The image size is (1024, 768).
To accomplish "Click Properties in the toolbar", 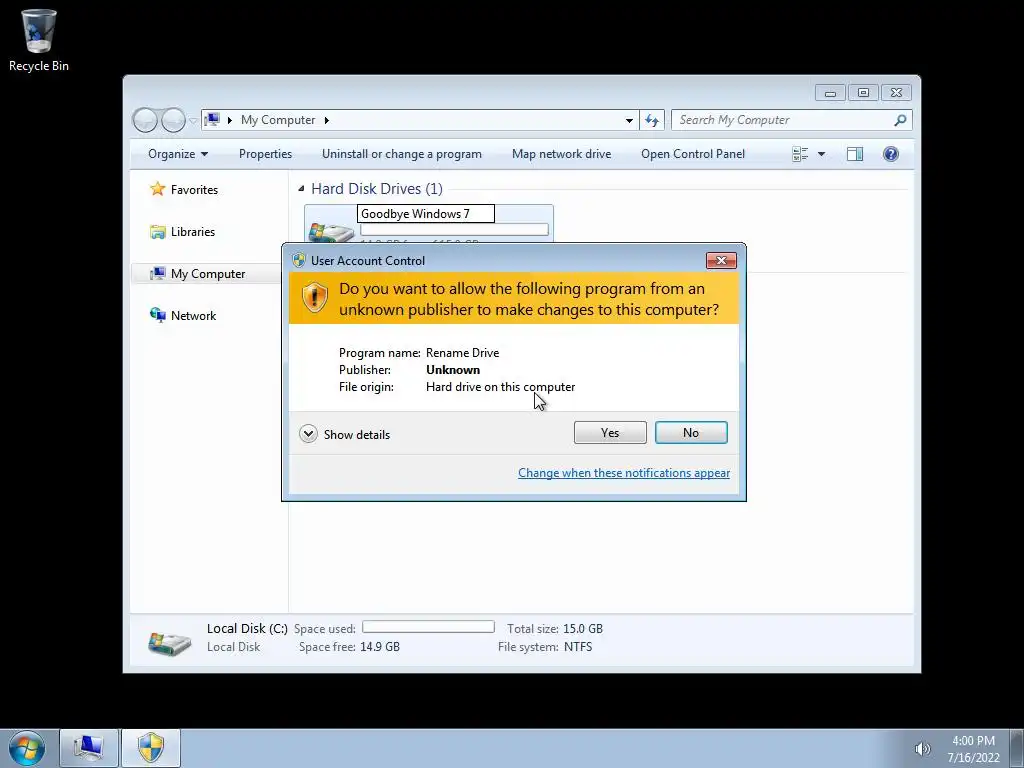I will [x=265, y=154].
